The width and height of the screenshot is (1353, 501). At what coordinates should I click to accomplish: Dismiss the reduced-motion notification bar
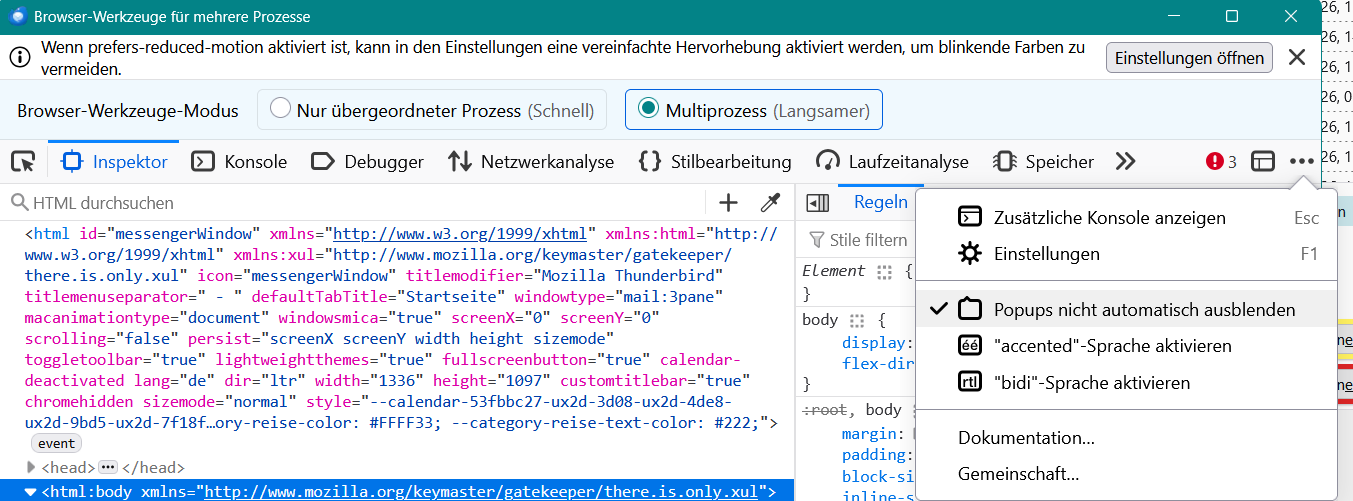point(1297,57)
